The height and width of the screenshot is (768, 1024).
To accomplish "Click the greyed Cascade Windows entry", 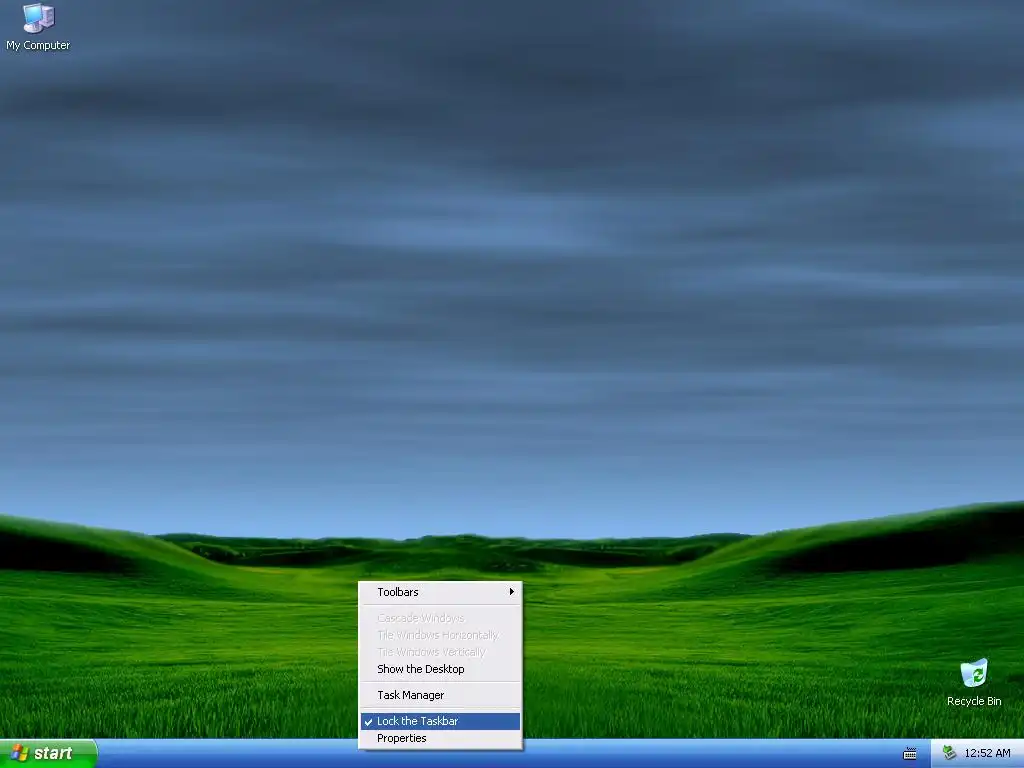I will [440, 618].
